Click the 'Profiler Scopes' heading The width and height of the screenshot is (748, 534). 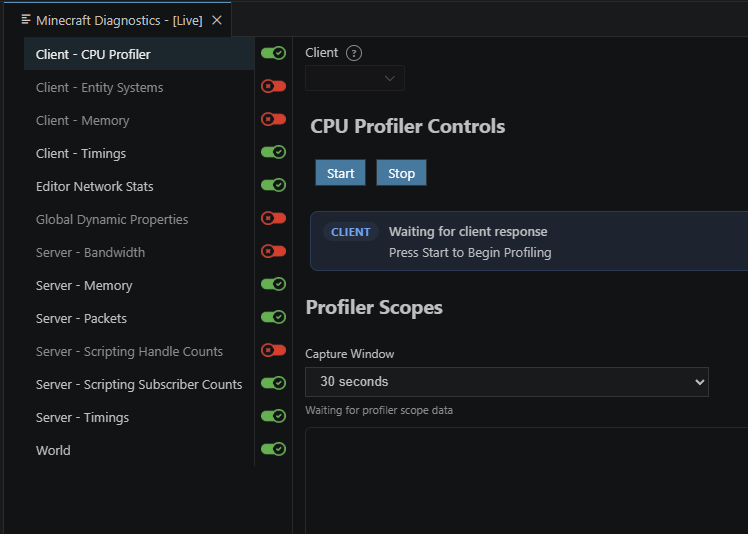pyautogui.click(x=374, y=307)
